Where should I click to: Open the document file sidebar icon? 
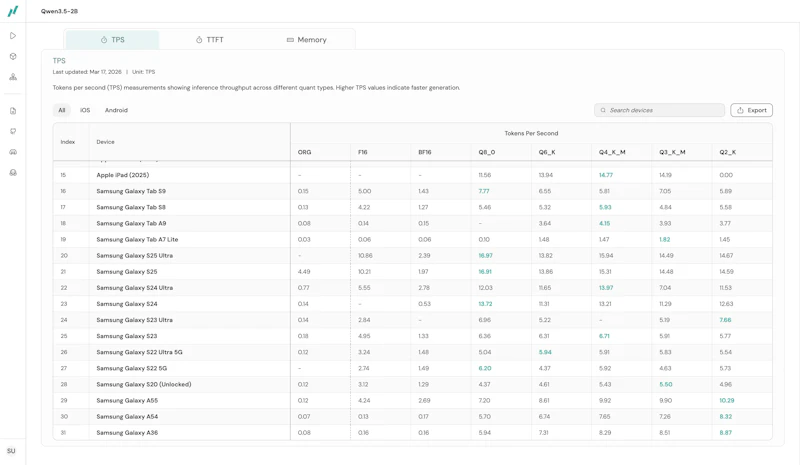point(13,111)
